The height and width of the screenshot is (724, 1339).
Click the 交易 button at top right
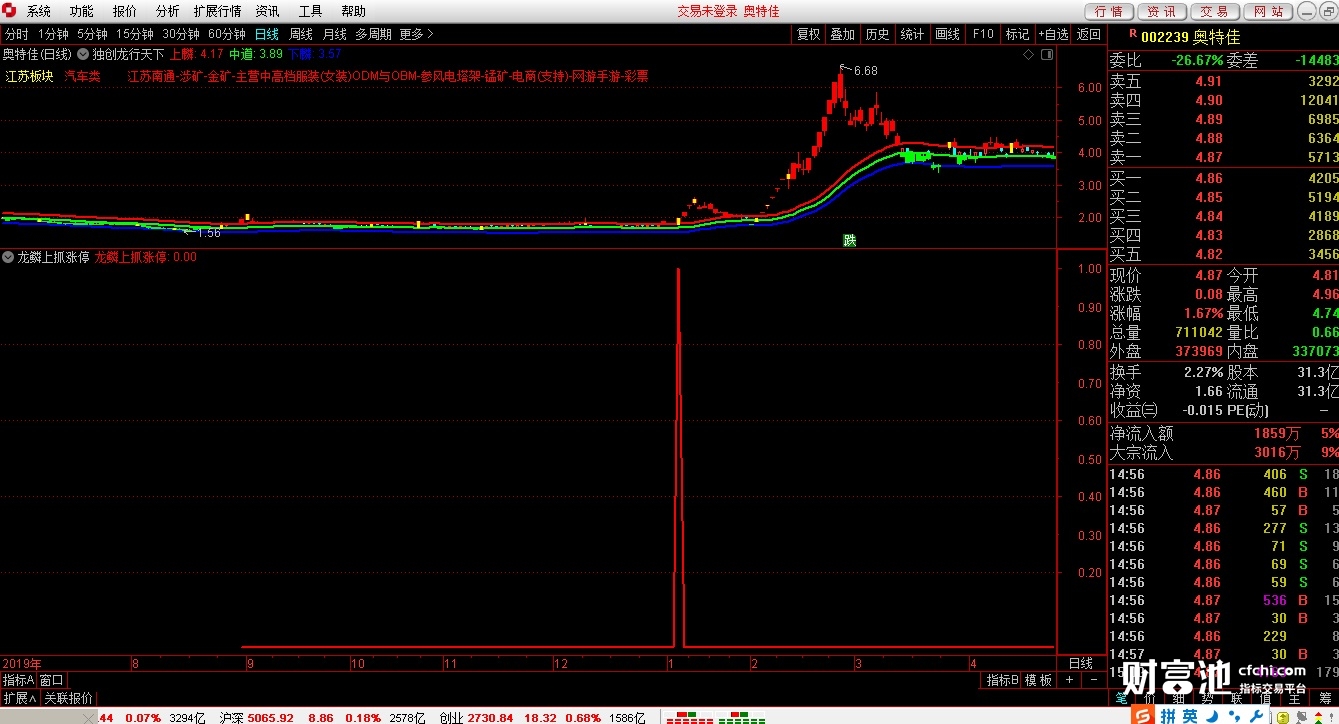1215,11
